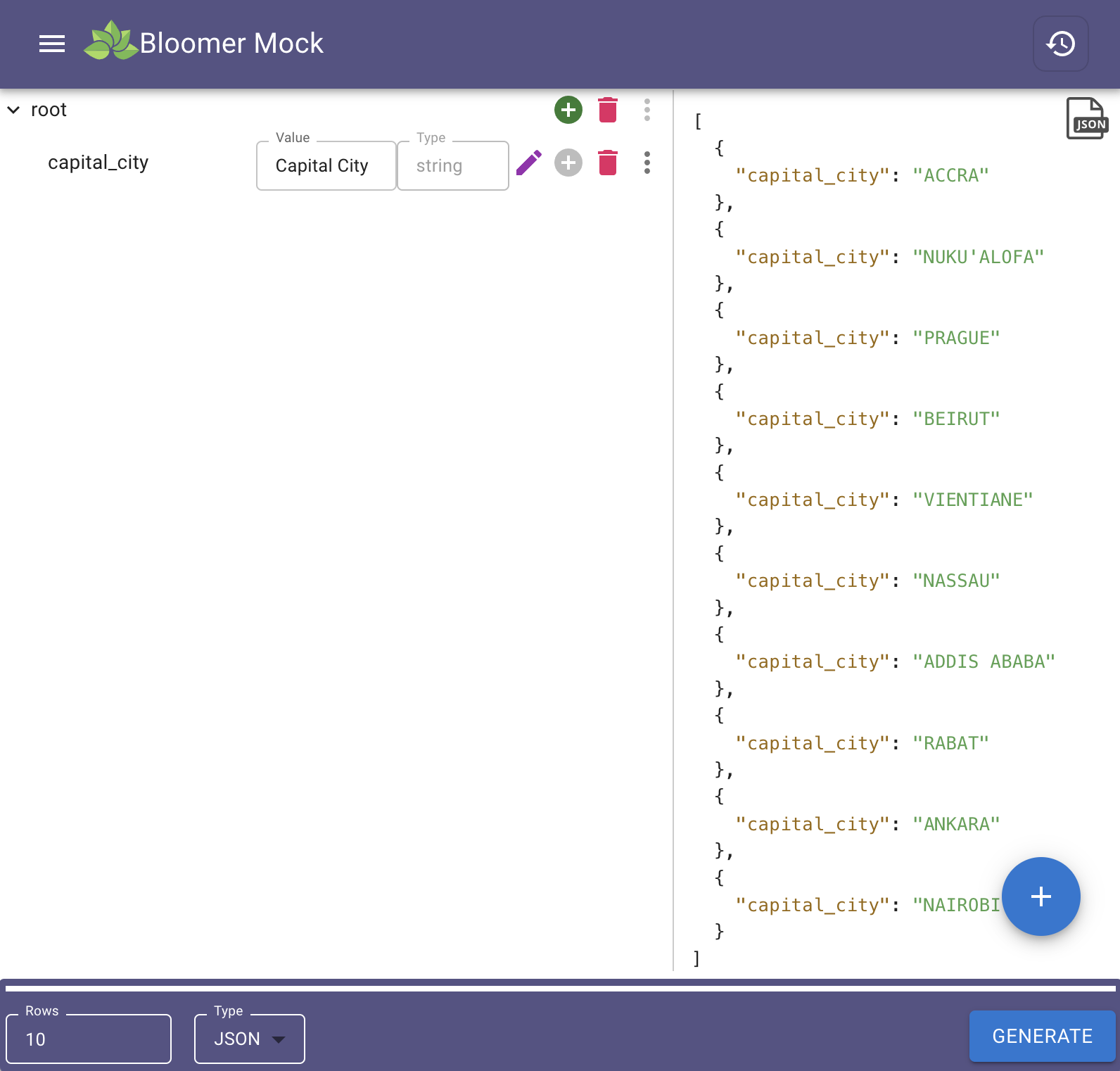Viewport: 1120px width, 1071px height.
Task: Open the history panel icon
Action: 1060,44
